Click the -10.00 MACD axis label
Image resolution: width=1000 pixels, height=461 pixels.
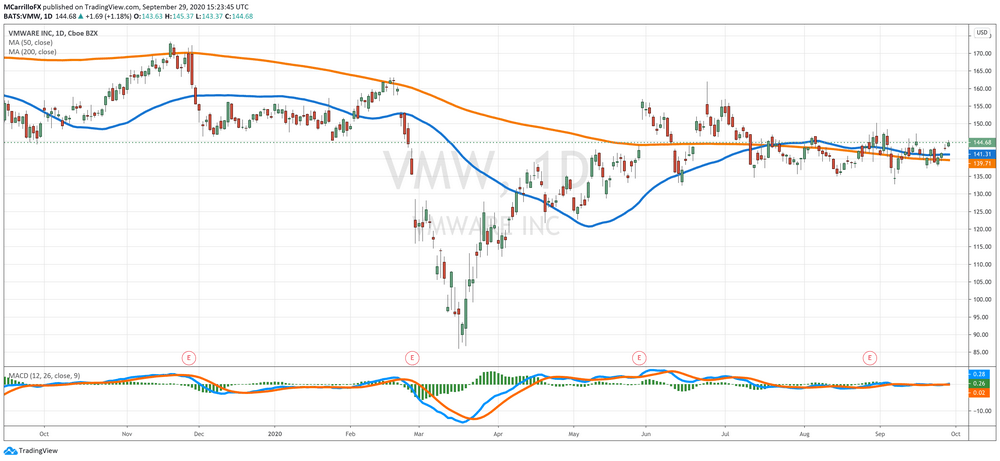[x=983, y=411]
